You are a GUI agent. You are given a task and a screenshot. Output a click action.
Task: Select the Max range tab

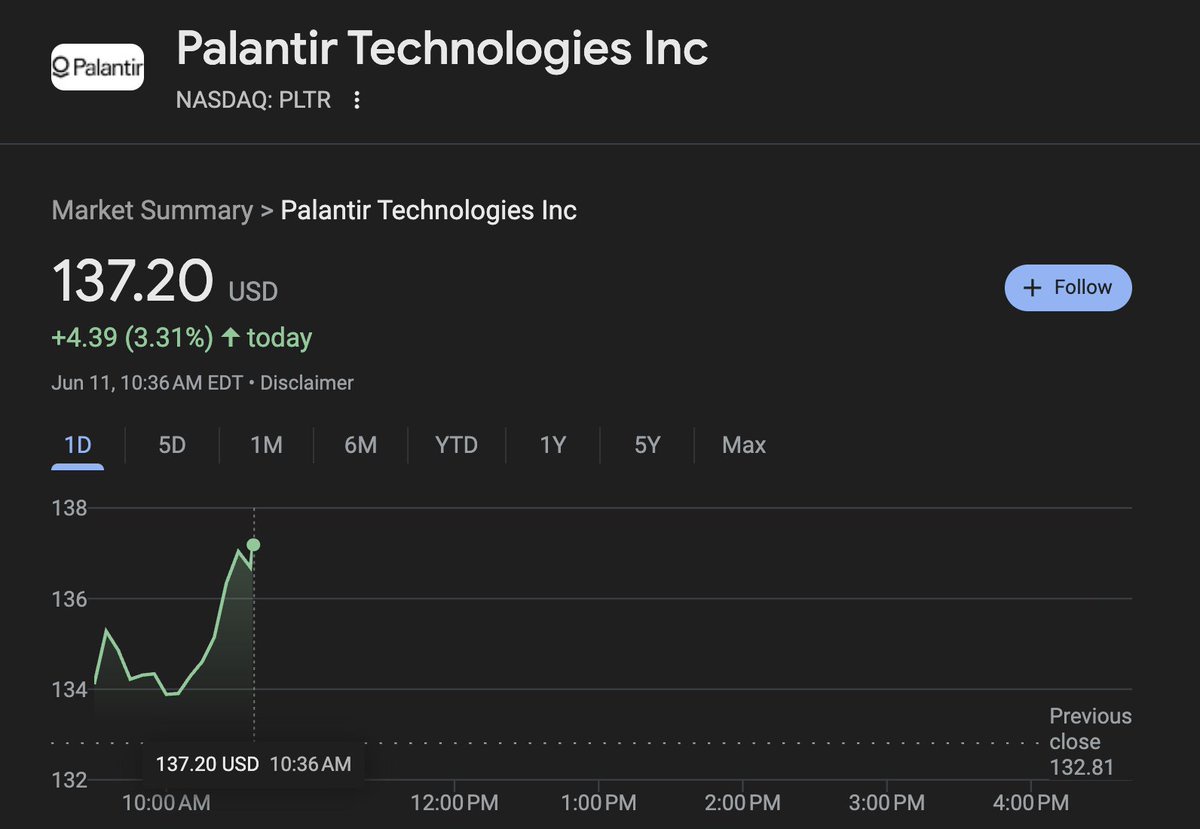(743, 445)
